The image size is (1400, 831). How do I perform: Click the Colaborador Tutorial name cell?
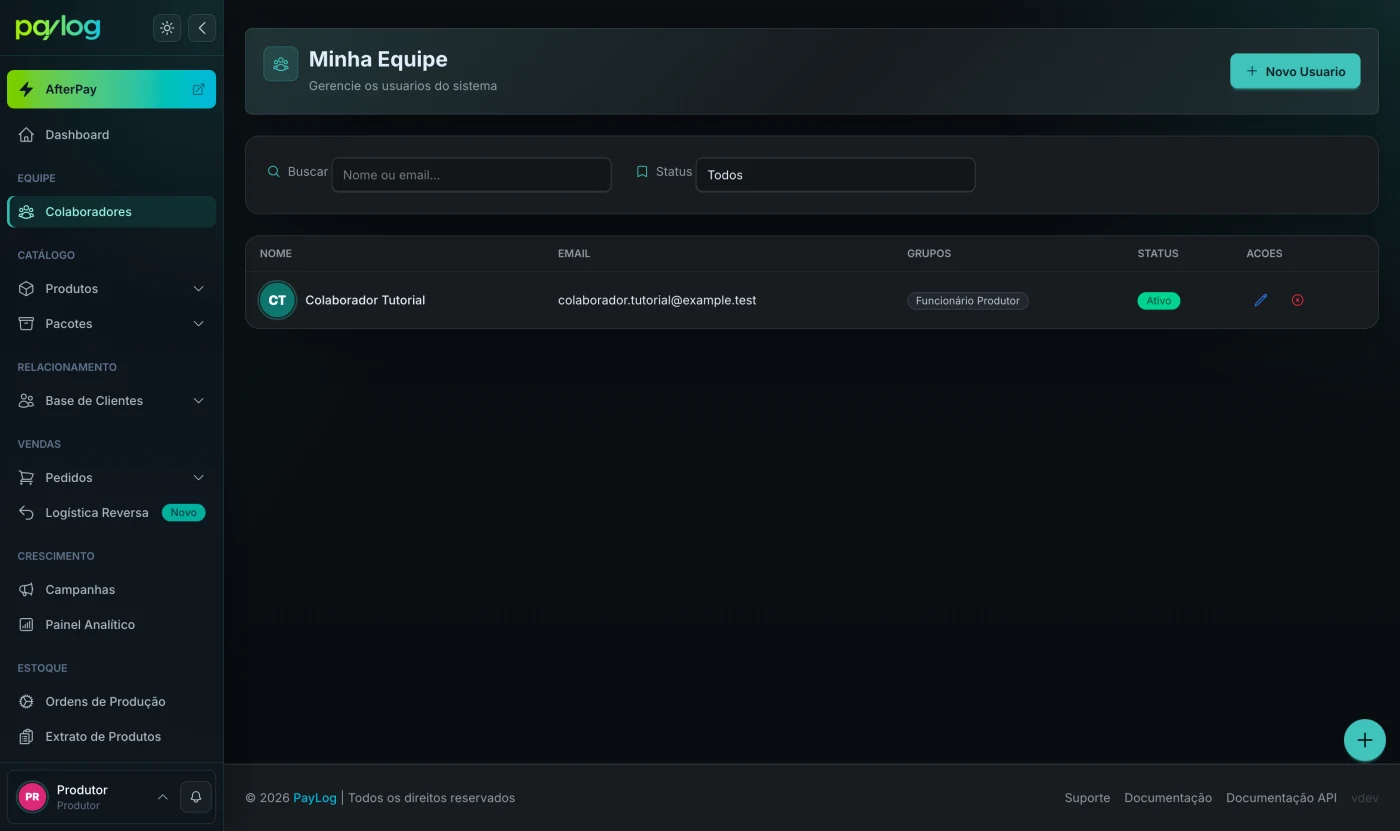click(x=365, y=300)
